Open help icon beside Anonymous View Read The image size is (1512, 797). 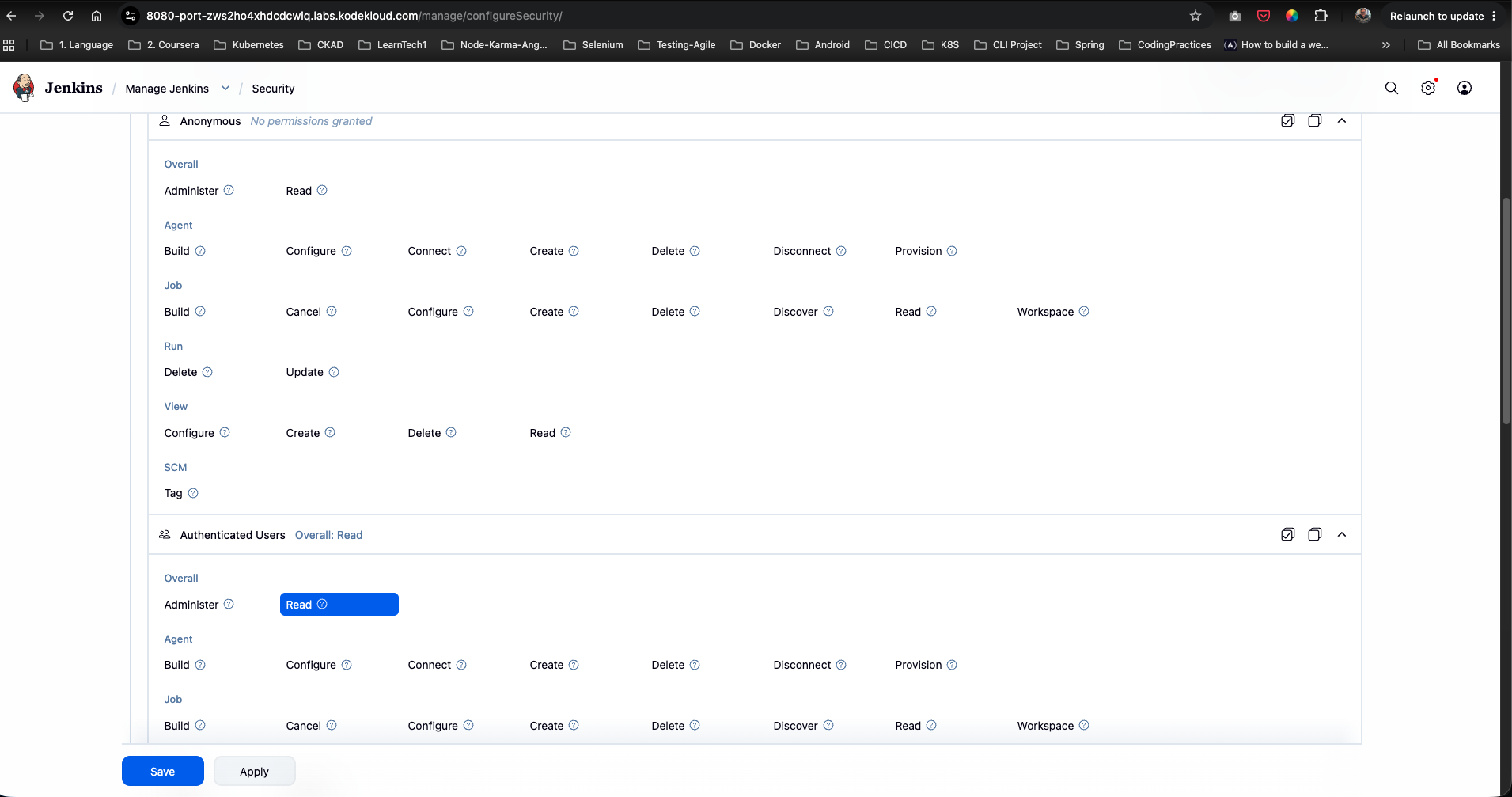[566, 432]
